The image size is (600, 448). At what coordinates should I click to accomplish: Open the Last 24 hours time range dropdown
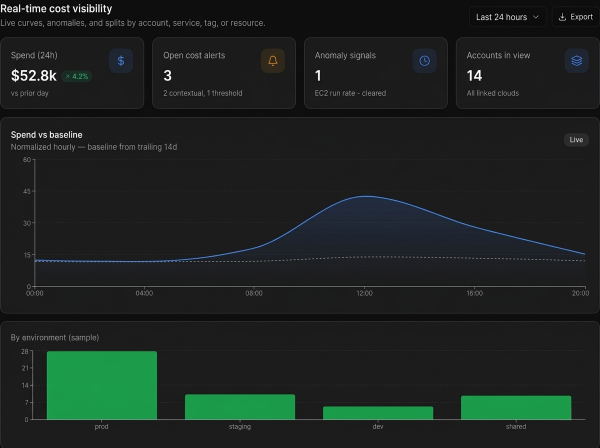click(508, 16)
